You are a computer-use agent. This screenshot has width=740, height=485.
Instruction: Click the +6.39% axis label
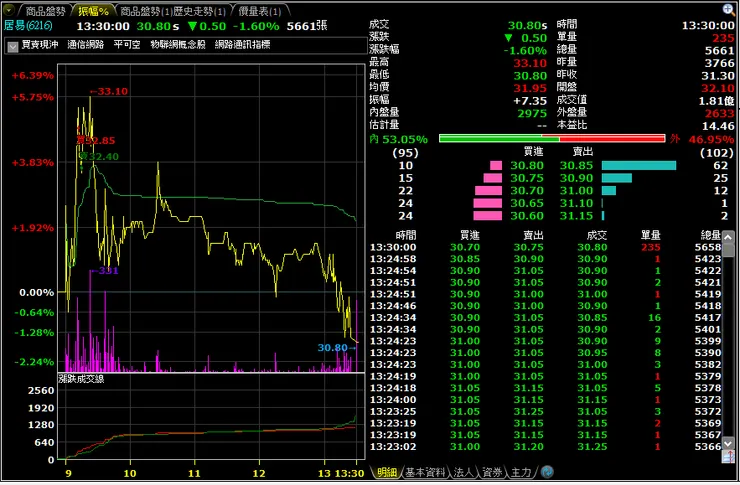pyautogui.click(x=33, y=75)
